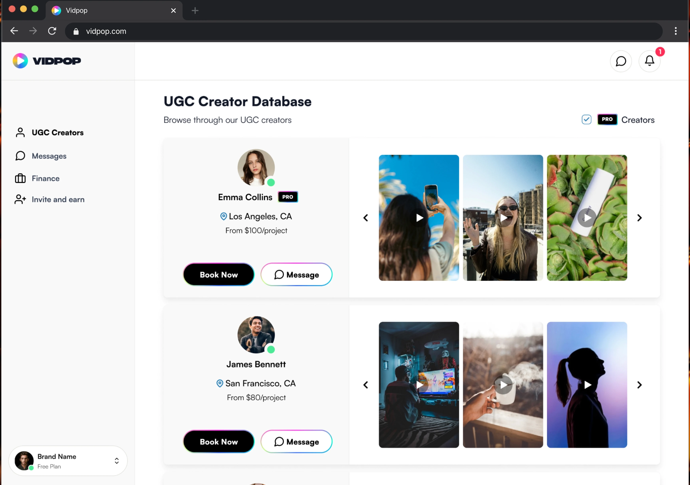The image size is (690, 485).
Task: Select Invite and earn in sidebar
Action: click(57, 200)
